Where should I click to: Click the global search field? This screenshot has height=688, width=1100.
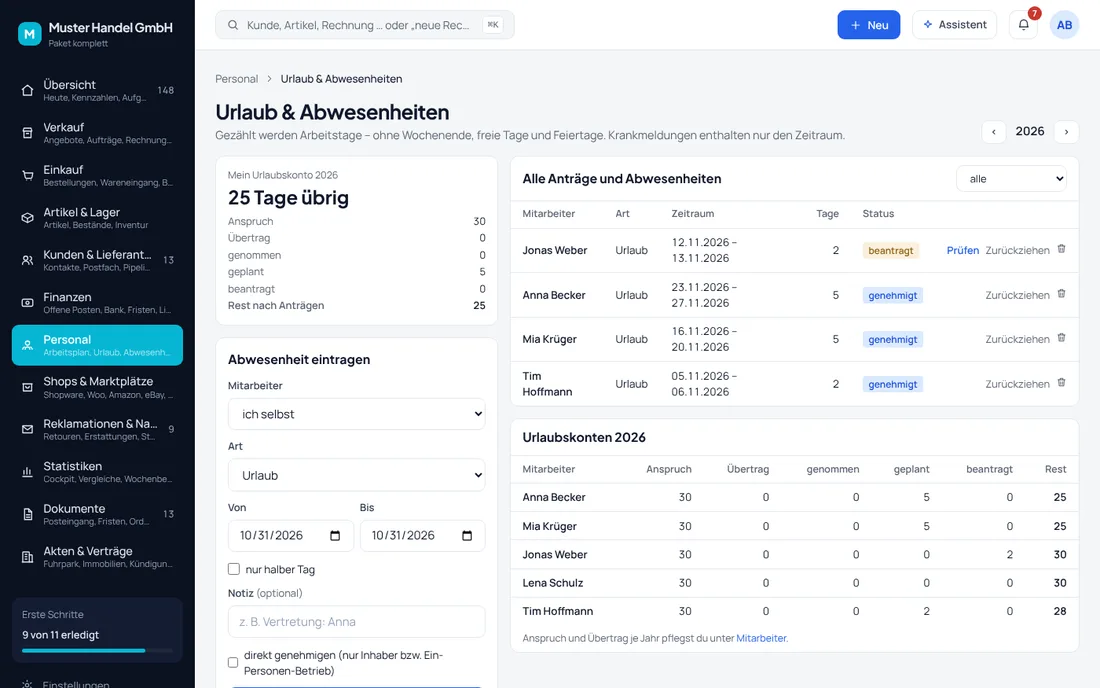(x=365, y=25)
